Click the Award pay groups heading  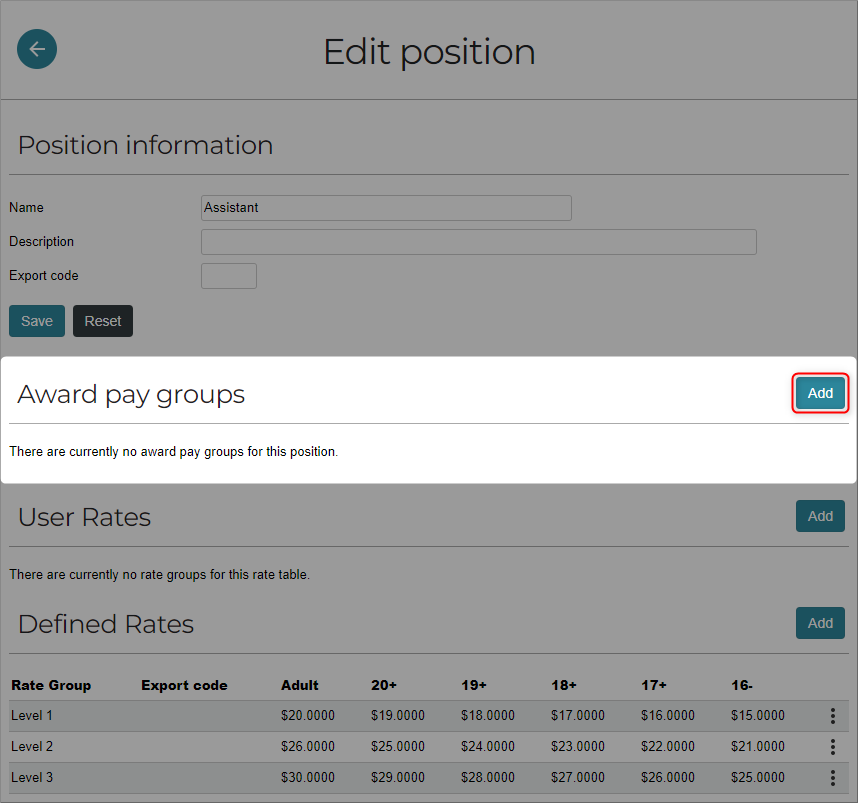click(131, 395)
